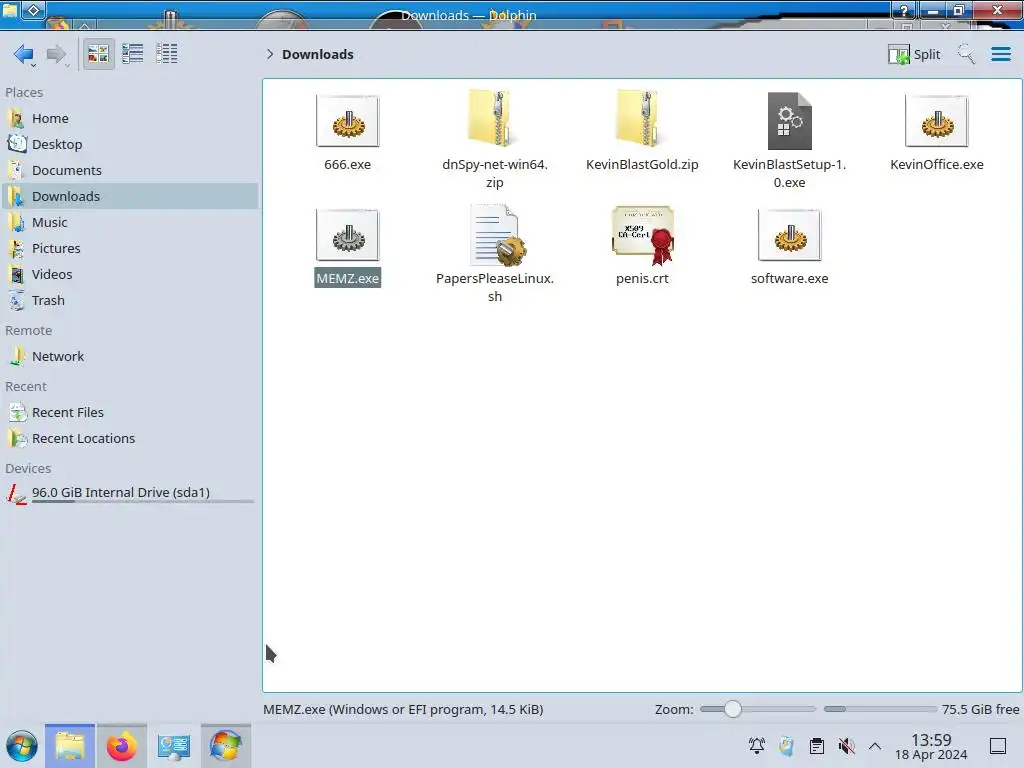This screenshot has height=768, width=1024.
Task: Click the free disk space bar
Action: click(880, 709)
